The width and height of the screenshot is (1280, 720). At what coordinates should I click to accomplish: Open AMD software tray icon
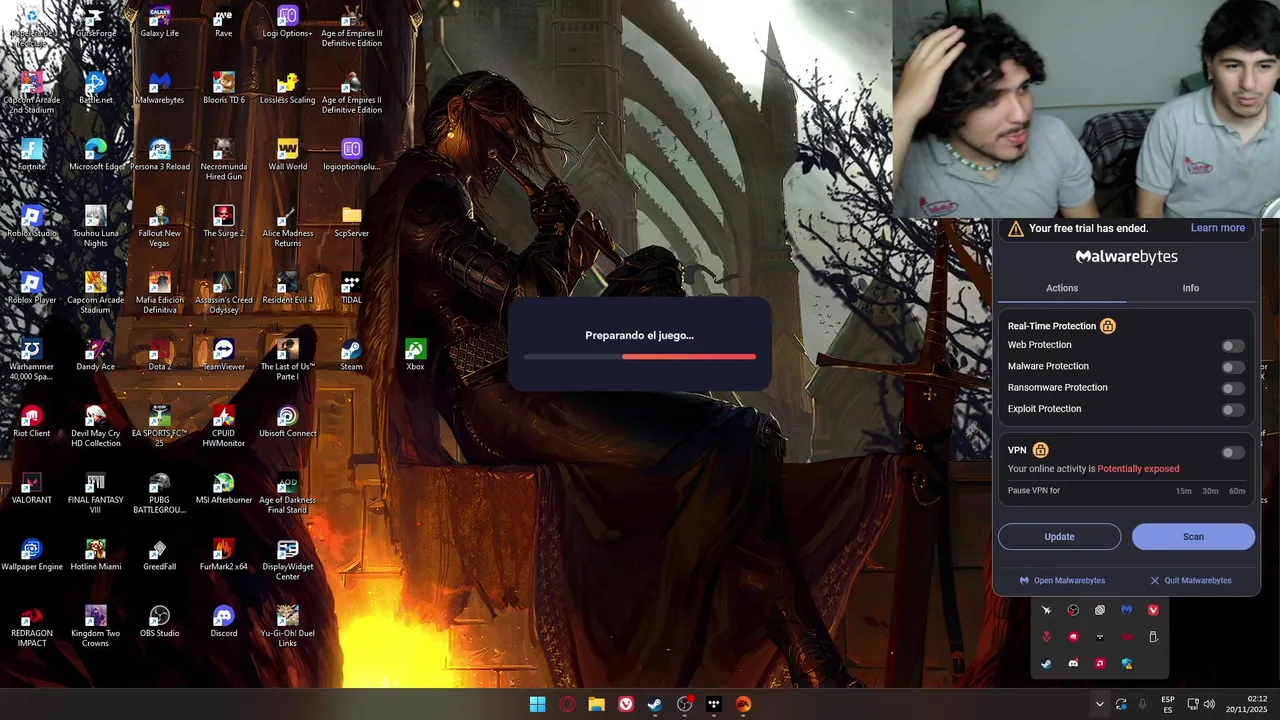pyautogui.click(x=1100, y=663)
